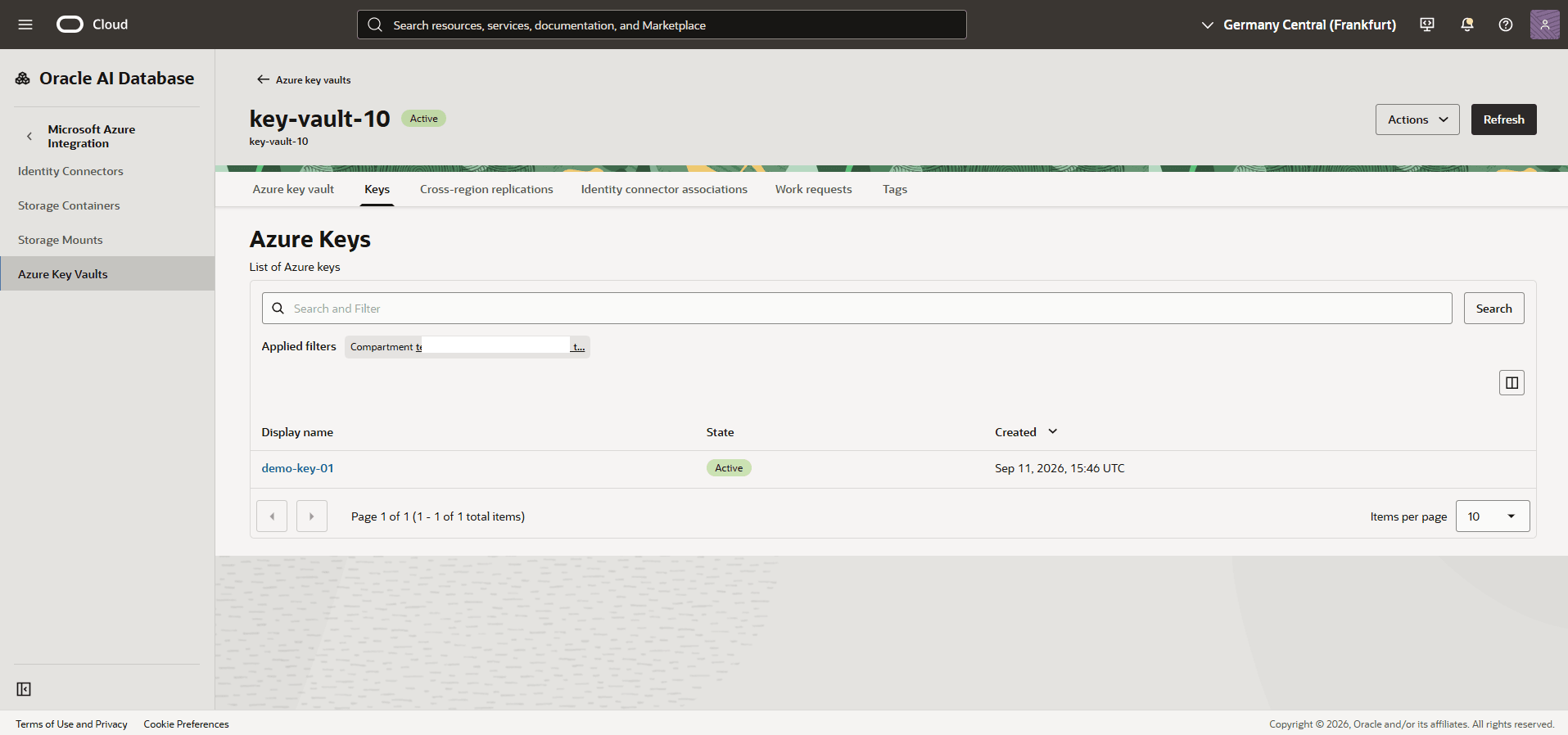This screenshot has width=1568, height=735.
Task: Focus the global search resources field
Action: point(662,25)
